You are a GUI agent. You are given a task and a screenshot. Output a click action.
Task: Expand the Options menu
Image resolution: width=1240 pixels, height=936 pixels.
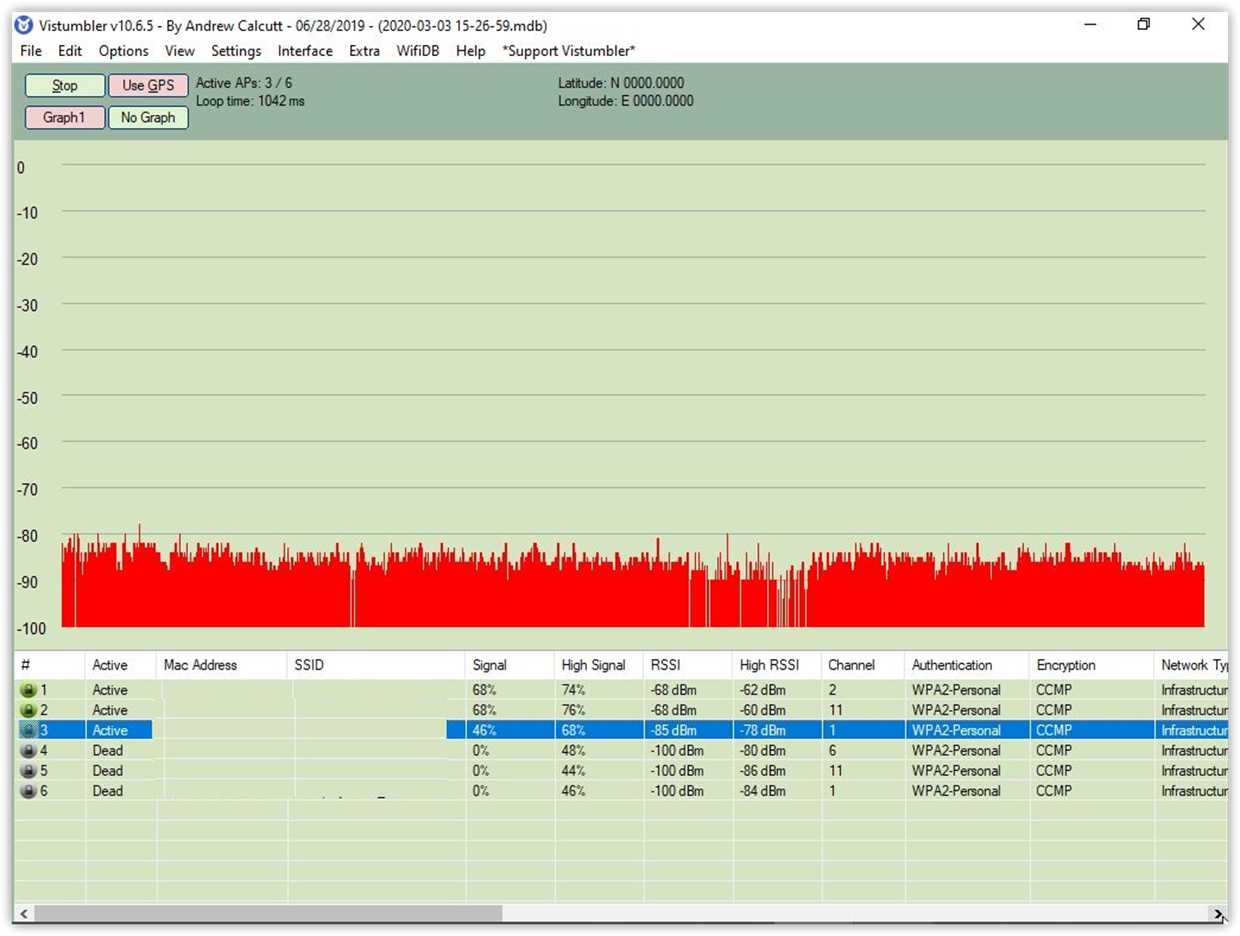[x=123, y=51]
